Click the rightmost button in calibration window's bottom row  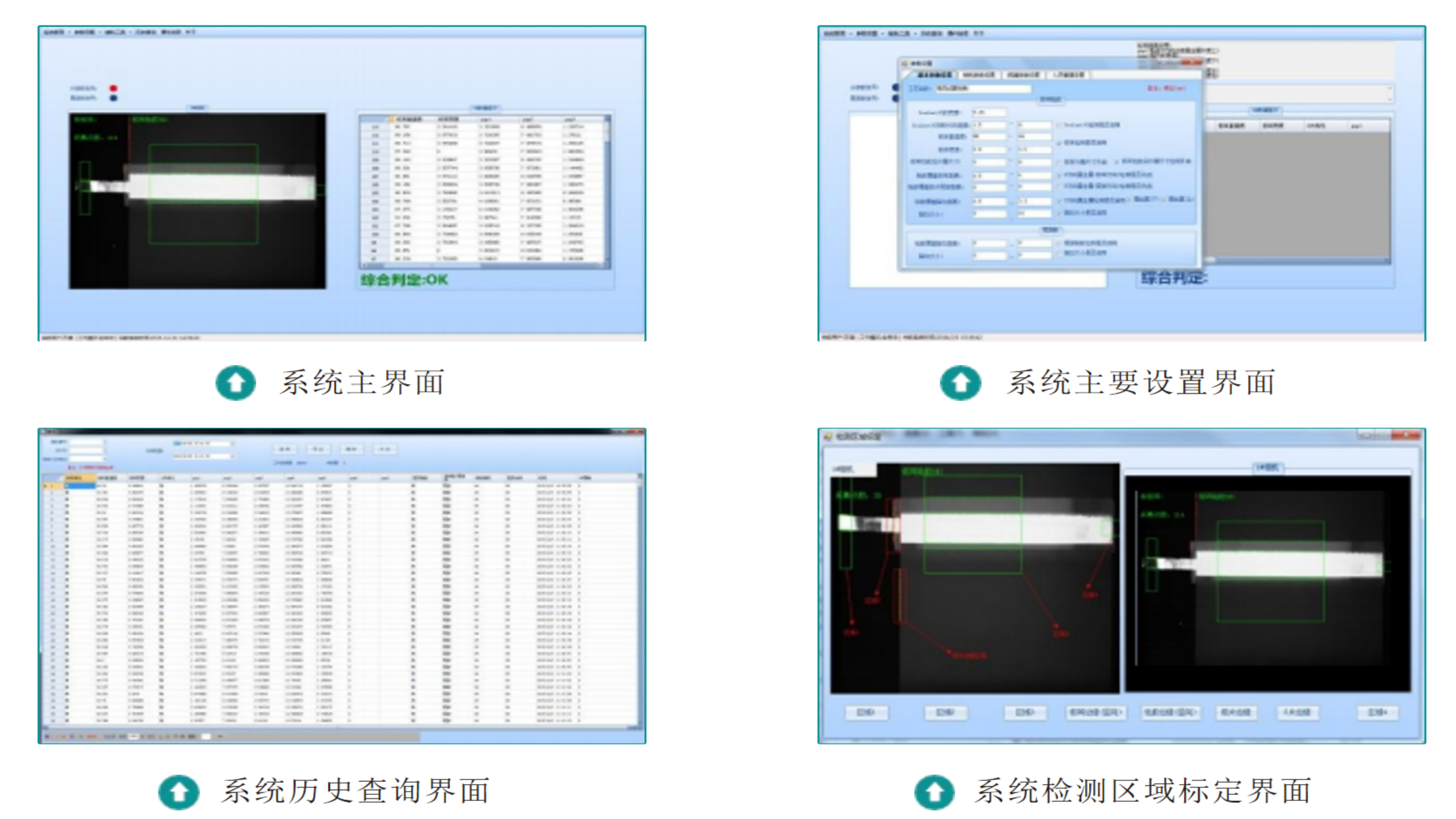(x=1378, y=713)
